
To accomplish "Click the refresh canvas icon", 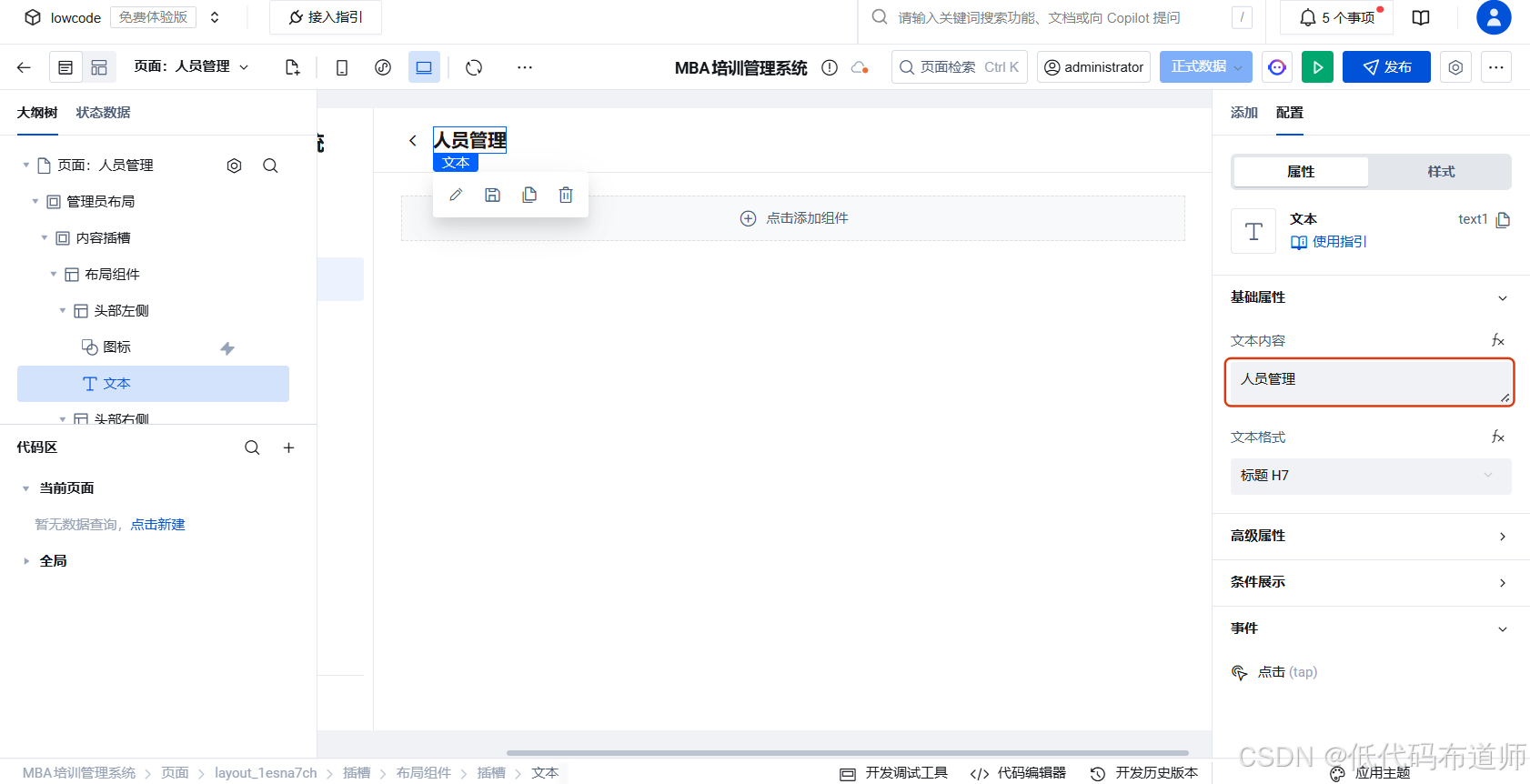I will tap(474, 67).
